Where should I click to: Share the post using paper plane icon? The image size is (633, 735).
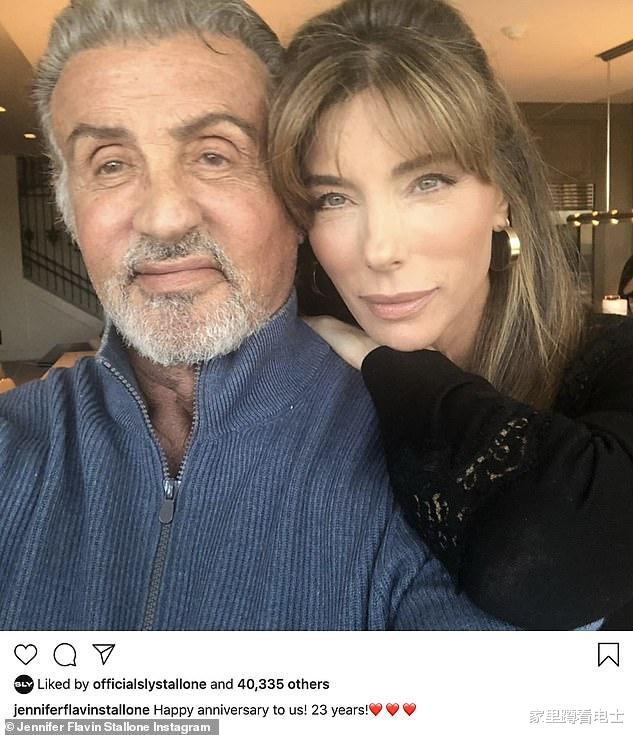104,654
